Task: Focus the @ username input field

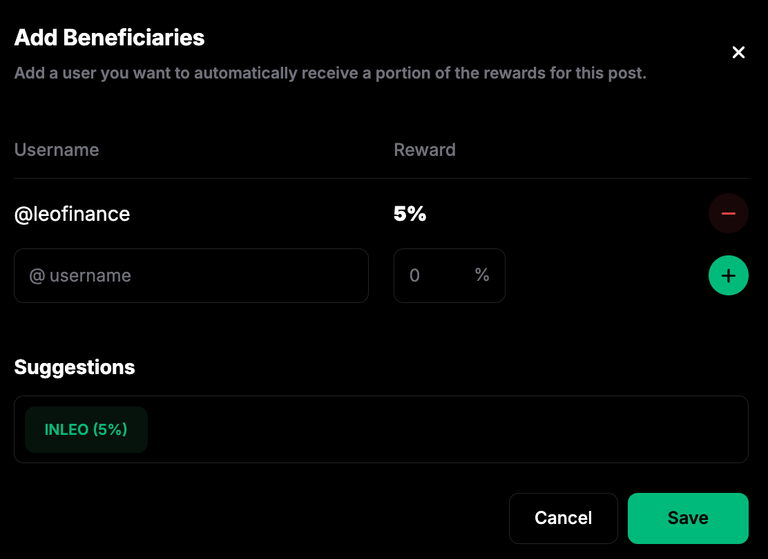Action: click(191, 275)
